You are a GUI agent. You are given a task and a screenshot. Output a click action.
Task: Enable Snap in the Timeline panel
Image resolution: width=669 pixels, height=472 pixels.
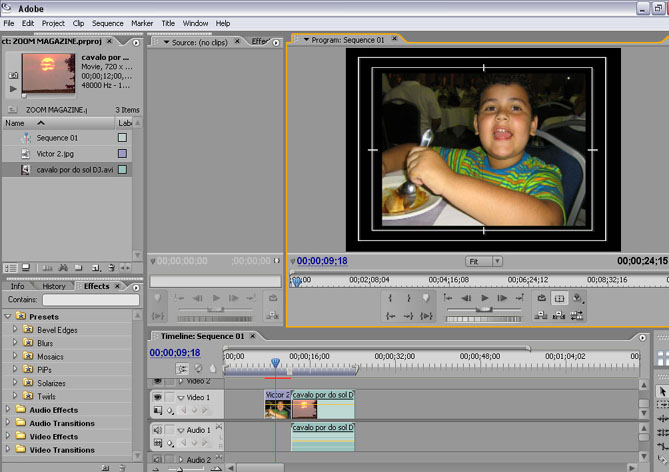[x=182, y=369]
